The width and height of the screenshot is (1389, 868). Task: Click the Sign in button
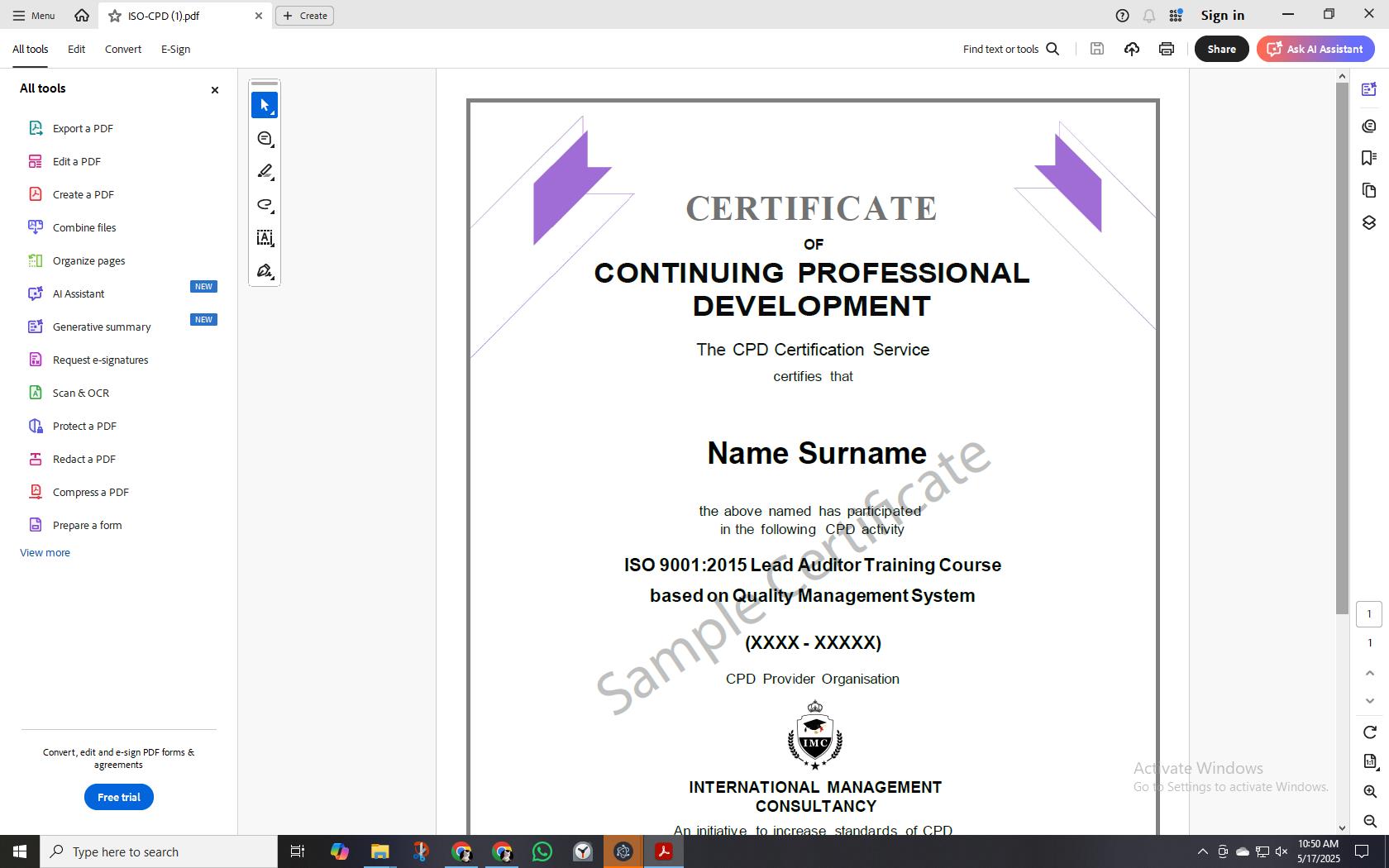coord(1222,16)
